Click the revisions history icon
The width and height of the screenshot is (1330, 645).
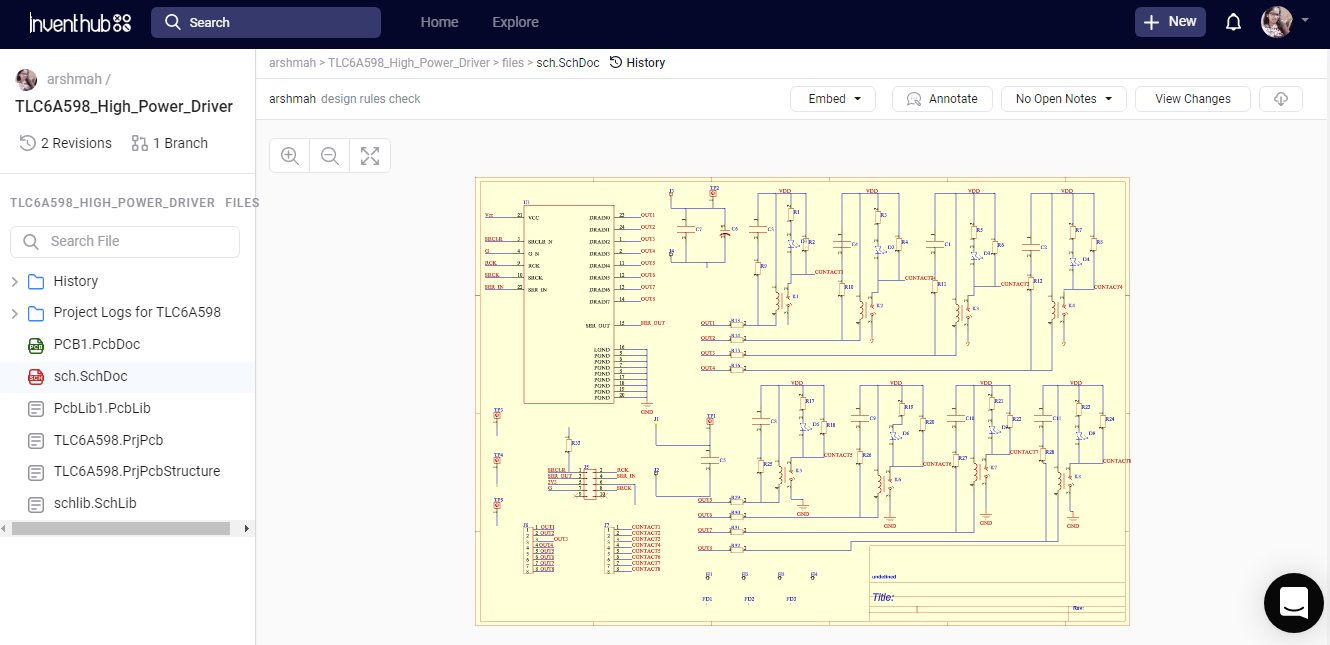27,143
